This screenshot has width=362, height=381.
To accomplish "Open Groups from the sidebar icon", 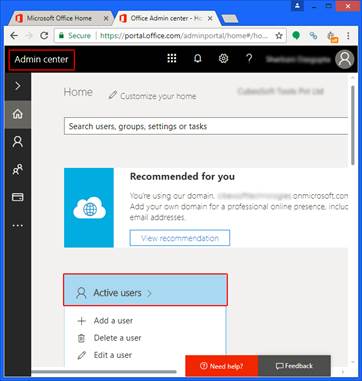I will 18,169.
